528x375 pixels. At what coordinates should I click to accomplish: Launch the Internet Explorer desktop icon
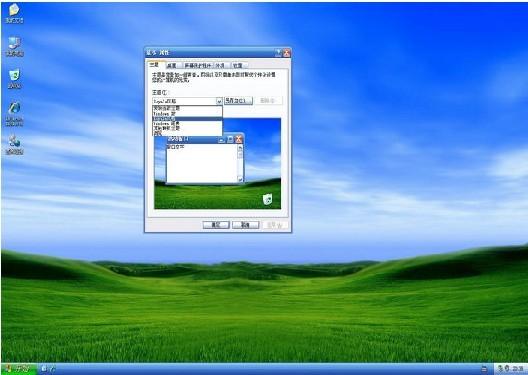[x=14, y=113]
